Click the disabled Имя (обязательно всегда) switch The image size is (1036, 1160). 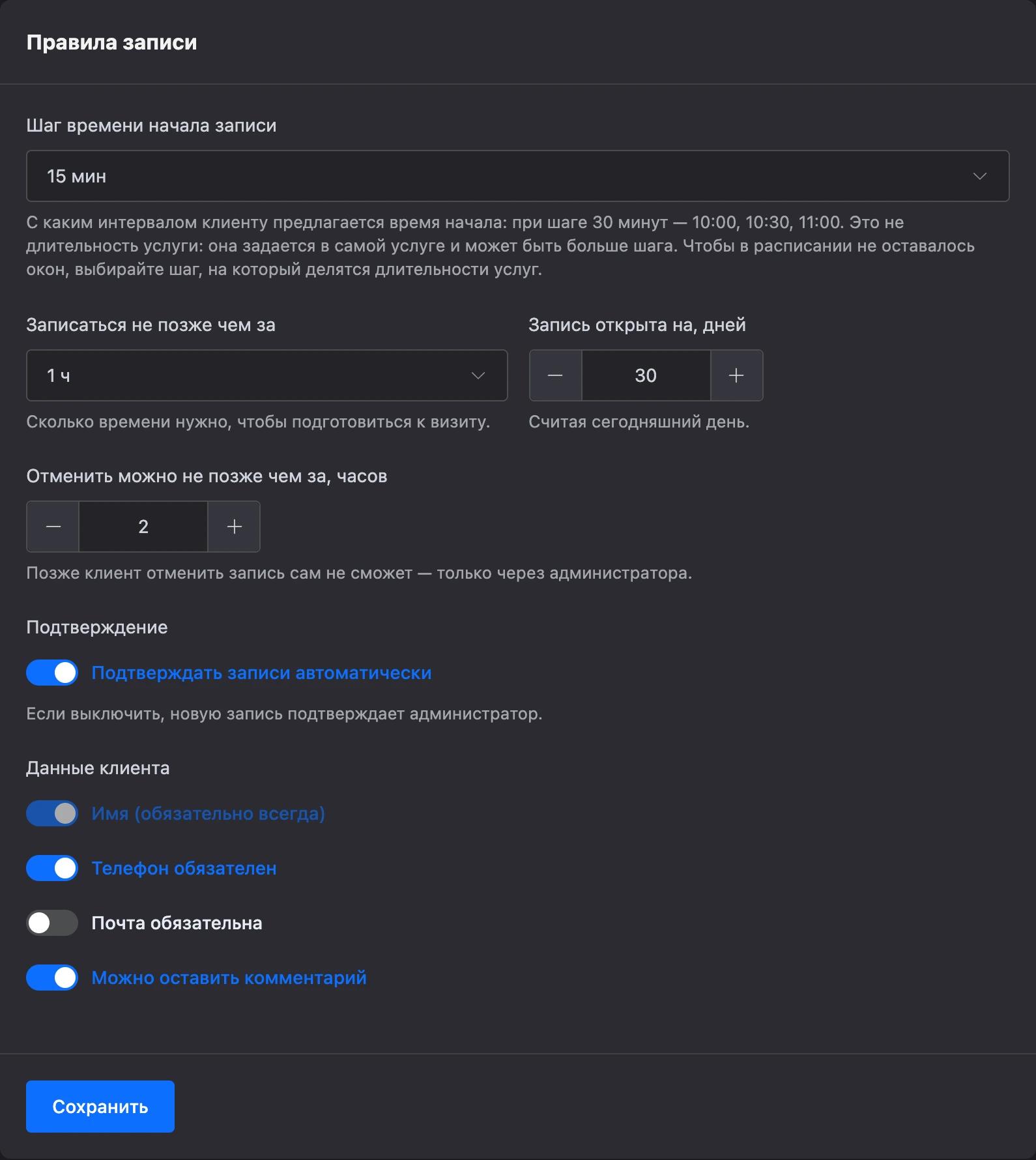(52, 813)
